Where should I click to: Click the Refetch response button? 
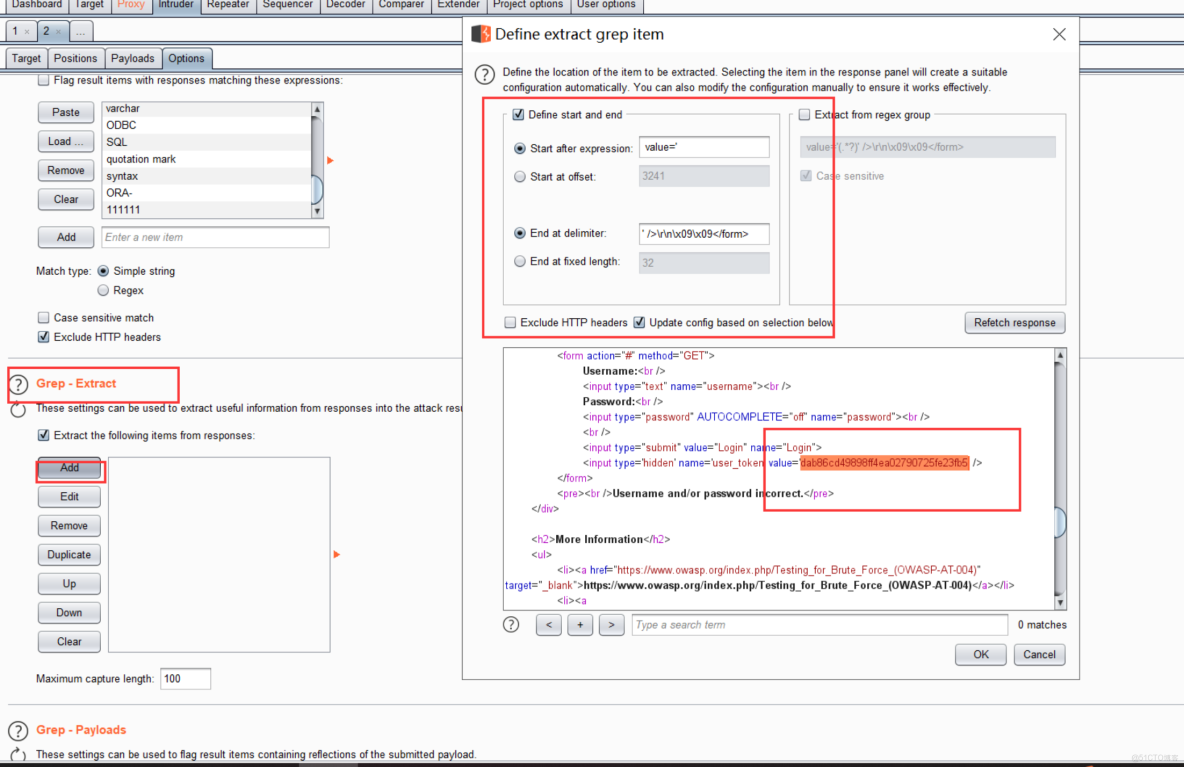pyautogui.click(x=1014, y=322)
